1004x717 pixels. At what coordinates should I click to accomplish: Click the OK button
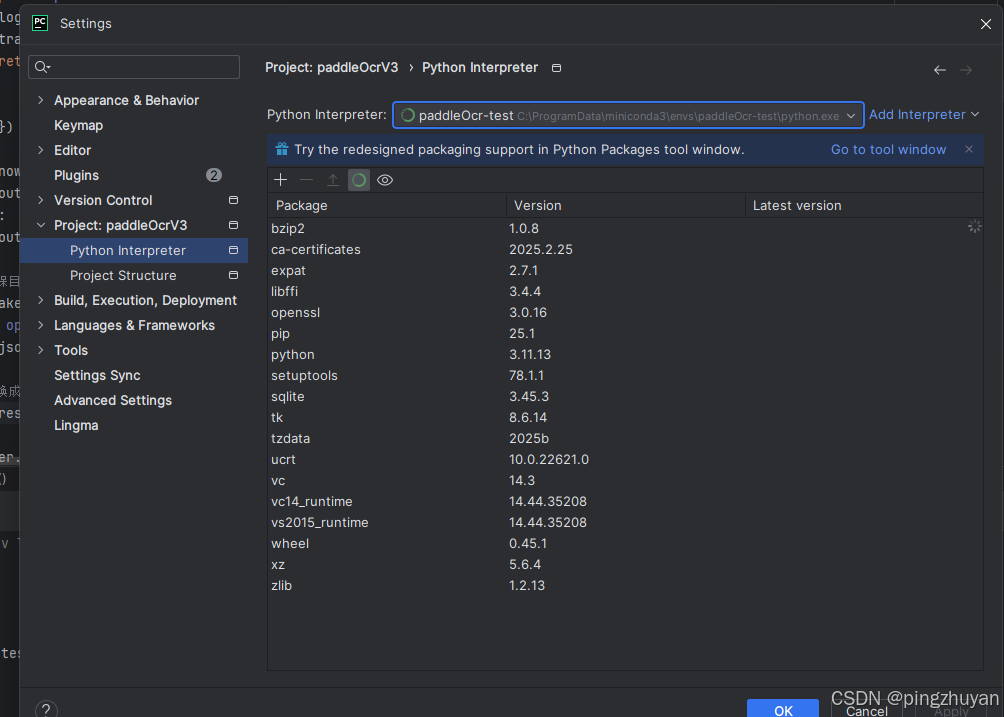(782, 709)
